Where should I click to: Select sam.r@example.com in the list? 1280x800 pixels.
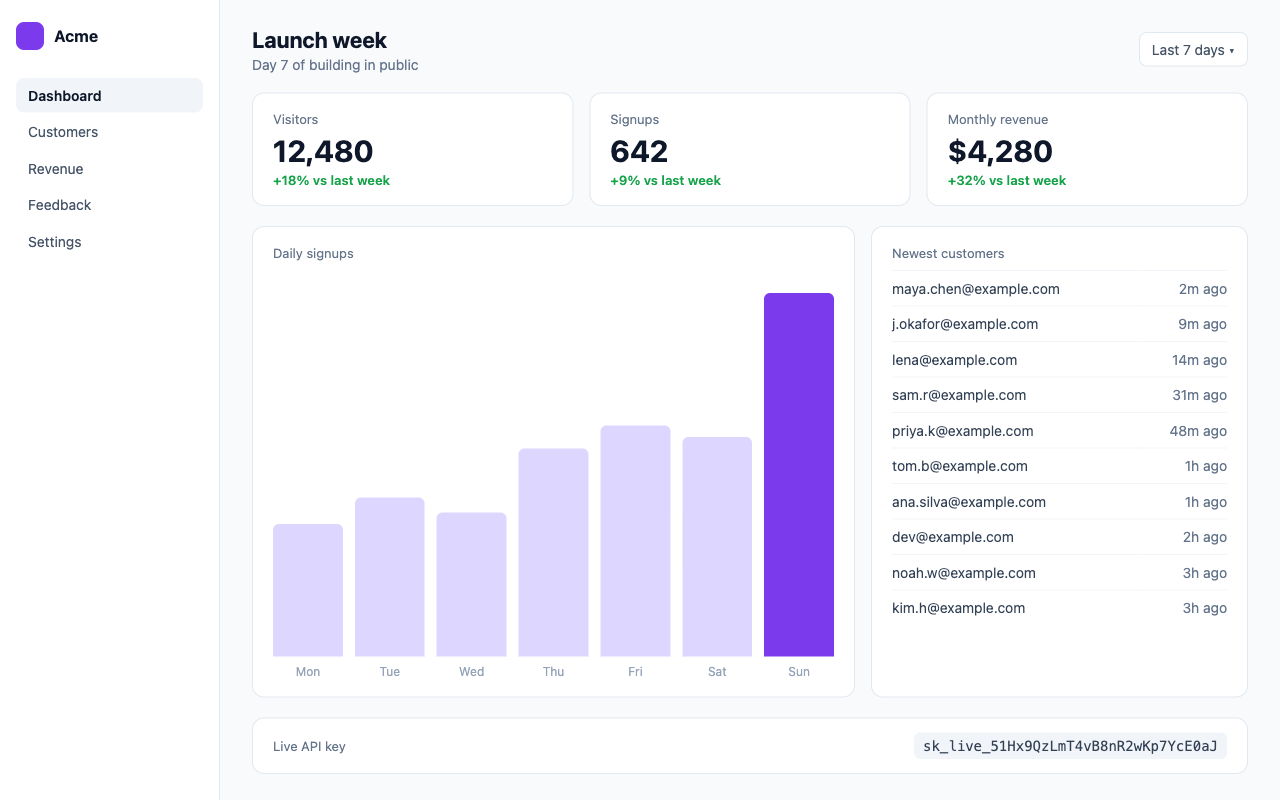click(1059, 395)
